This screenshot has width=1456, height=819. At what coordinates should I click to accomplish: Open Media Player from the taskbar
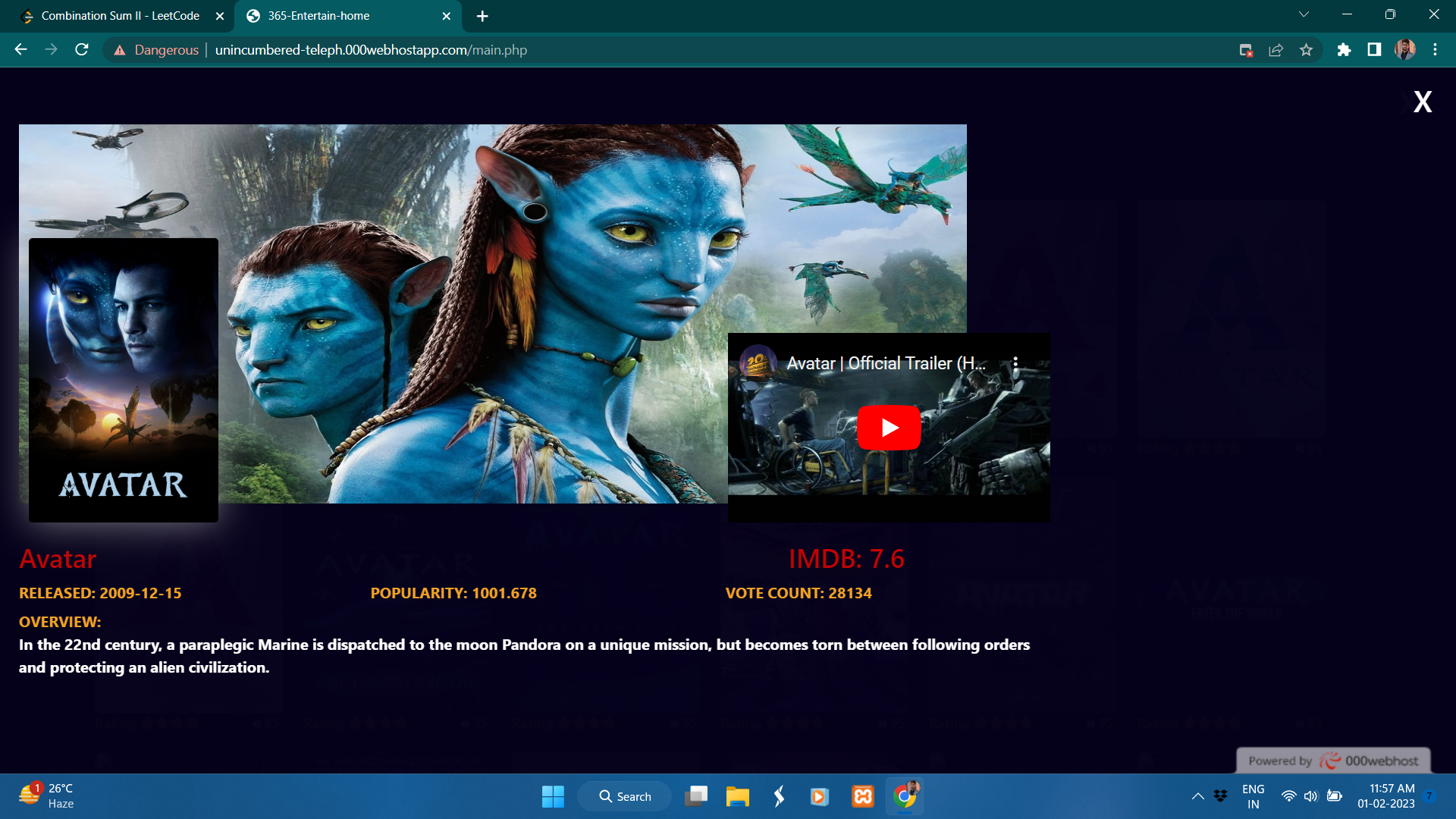tap(819, 796)
